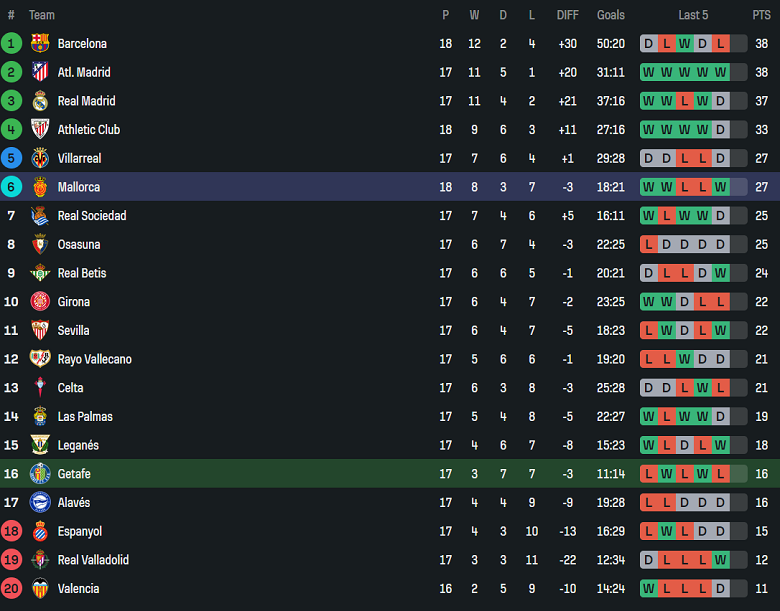
Task: Click the Barcelona club crest icon
Action: pyautogui.click(x=40, y=43)
